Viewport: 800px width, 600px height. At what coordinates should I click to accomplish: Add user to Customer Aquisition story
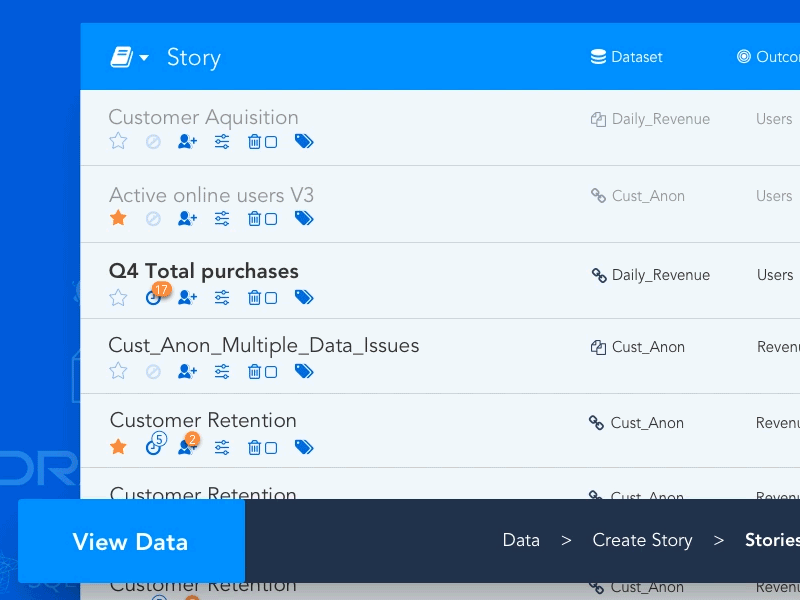point(187,141)
